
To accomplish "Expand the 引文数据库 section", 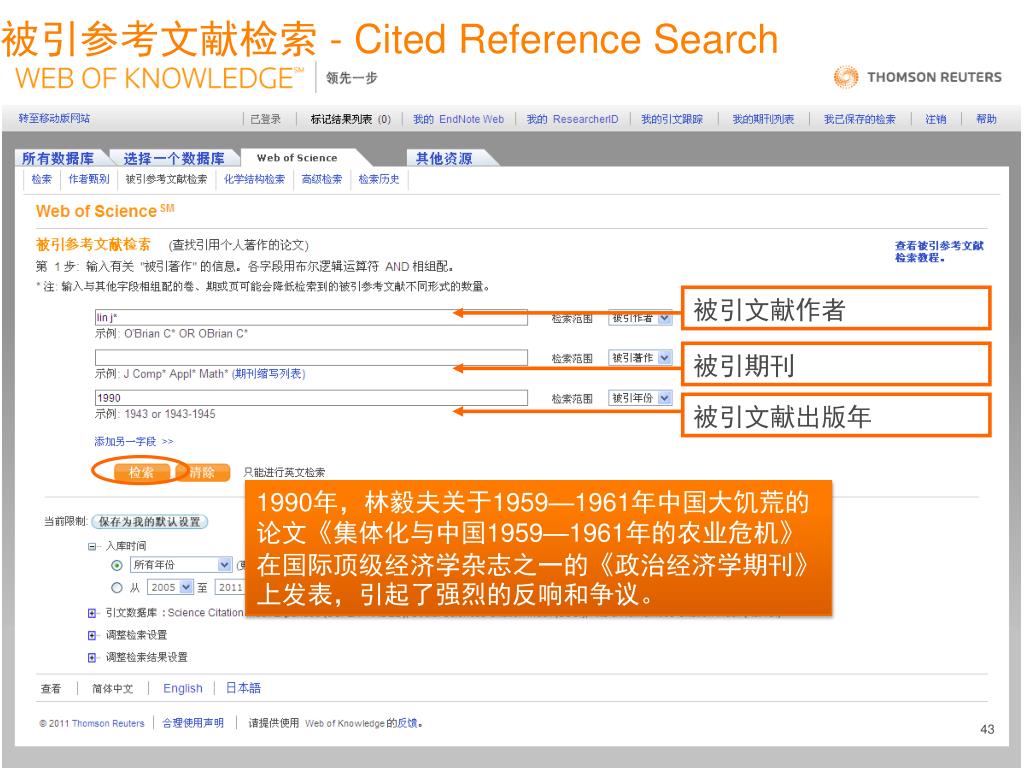I will pos(92,613).
